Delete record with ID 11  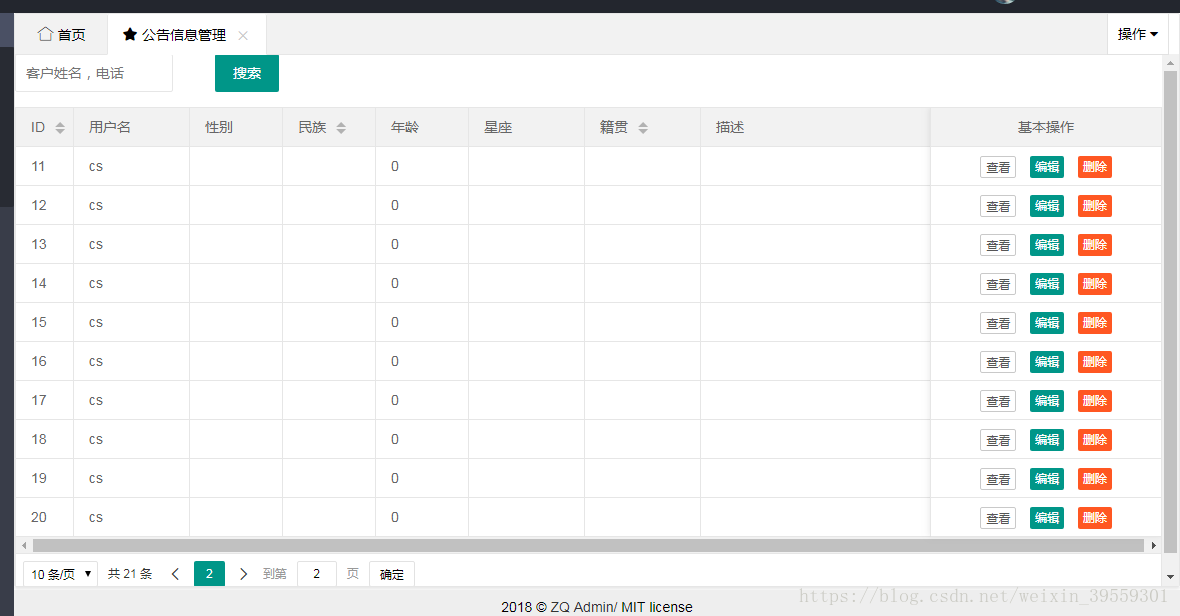(x=1095, y=167)
